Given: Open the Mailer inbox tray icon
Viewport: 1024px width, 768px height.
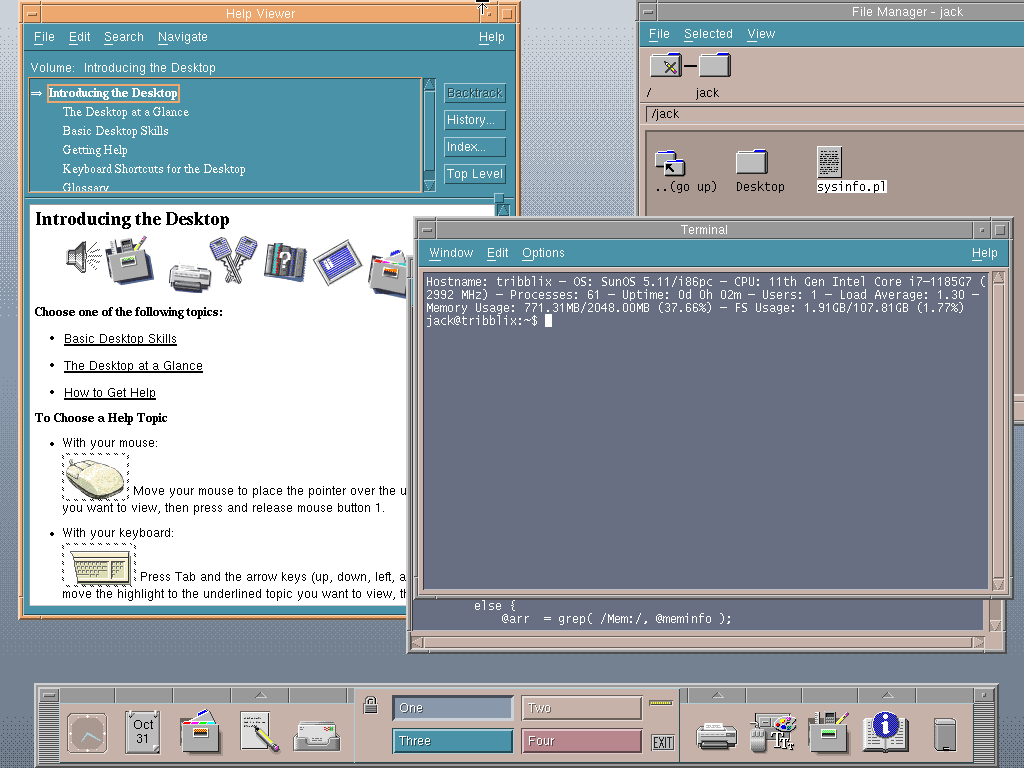Looking at the screenshot, I should [316, 735].
